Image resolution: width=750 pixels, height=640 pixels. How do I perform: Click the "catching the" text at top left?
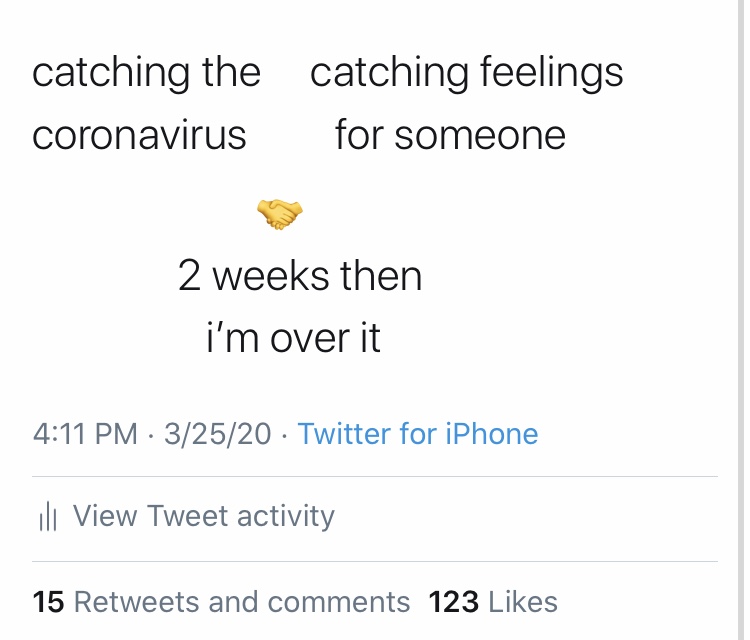(146, 73)
